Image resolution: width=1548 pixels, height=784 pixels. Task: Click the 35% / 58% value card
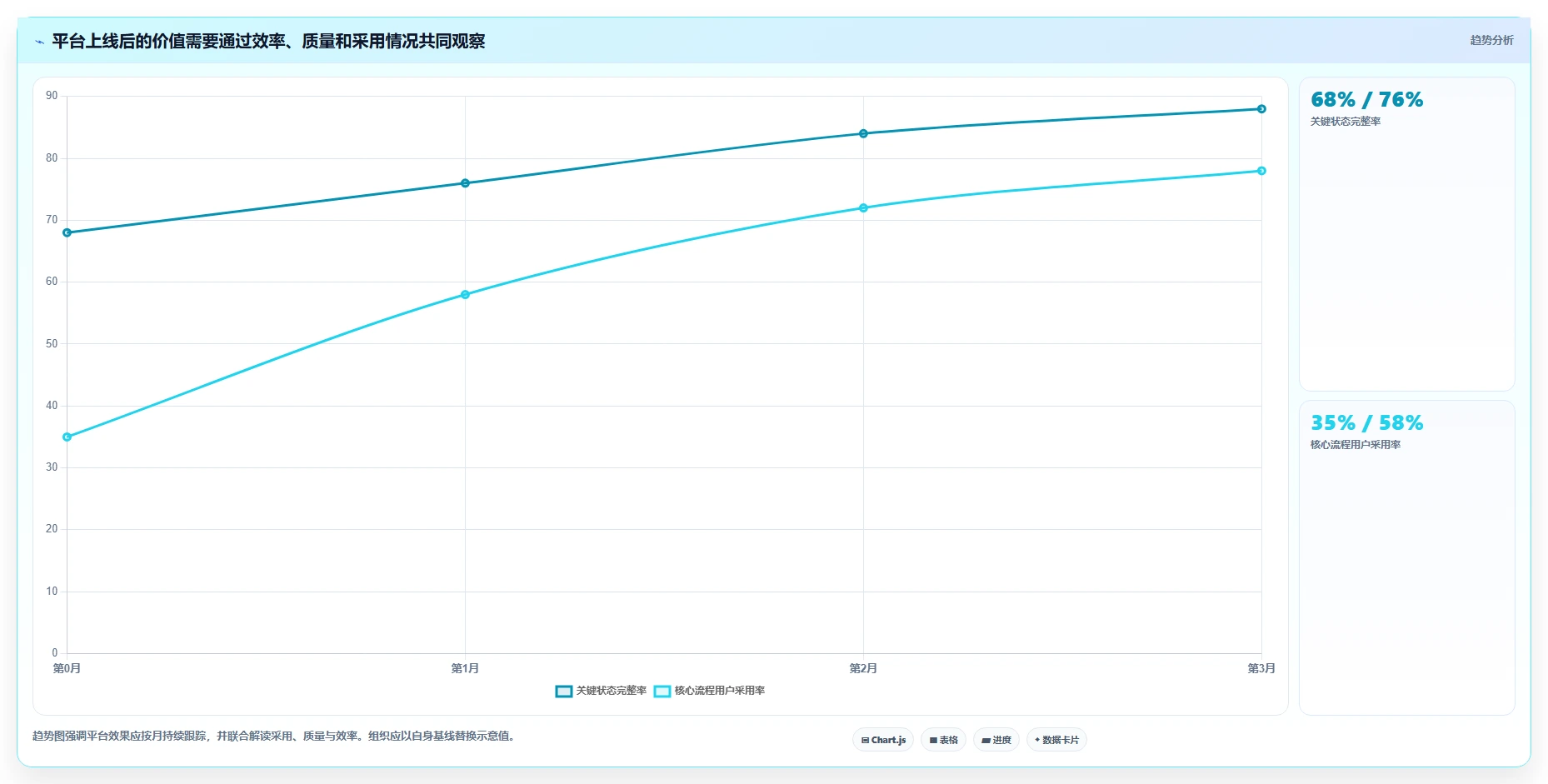click(x=1407, y=557)
